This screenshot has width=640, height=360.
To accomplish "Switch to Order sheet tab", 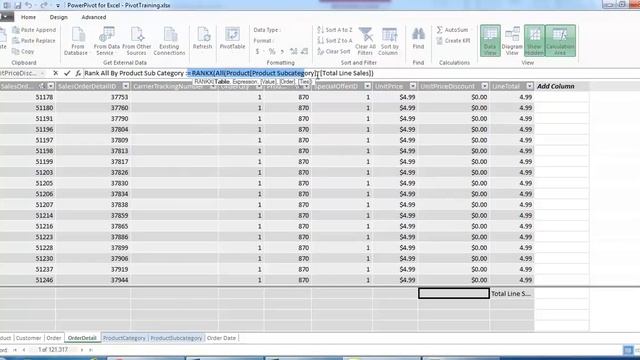I will [x=54, y=338].
